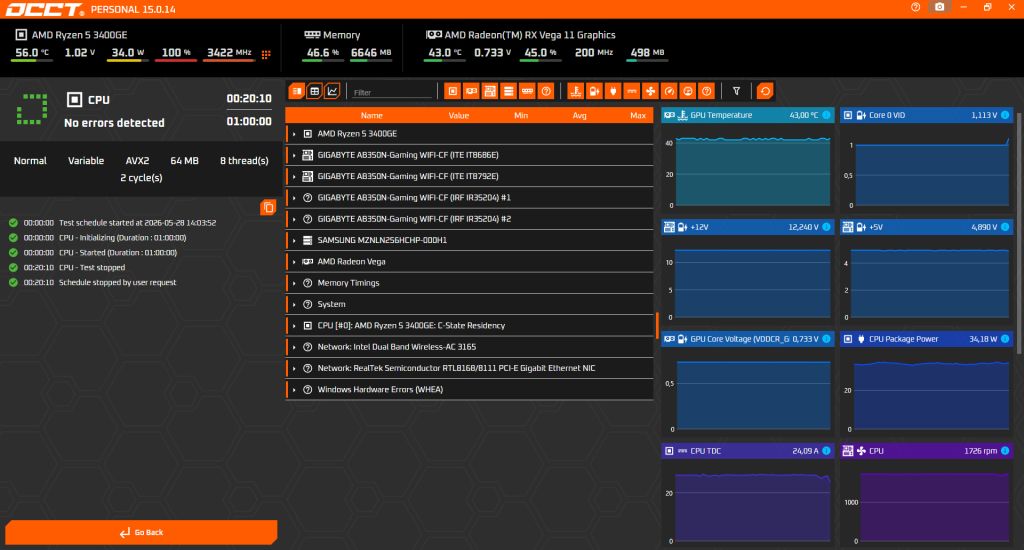Image resolution: width=1024 pixels, height=550 pixels.
Task: Expand the AMD Ryzen 5 3400GE row
Action: pyautogui.click(x=294, y=134)
